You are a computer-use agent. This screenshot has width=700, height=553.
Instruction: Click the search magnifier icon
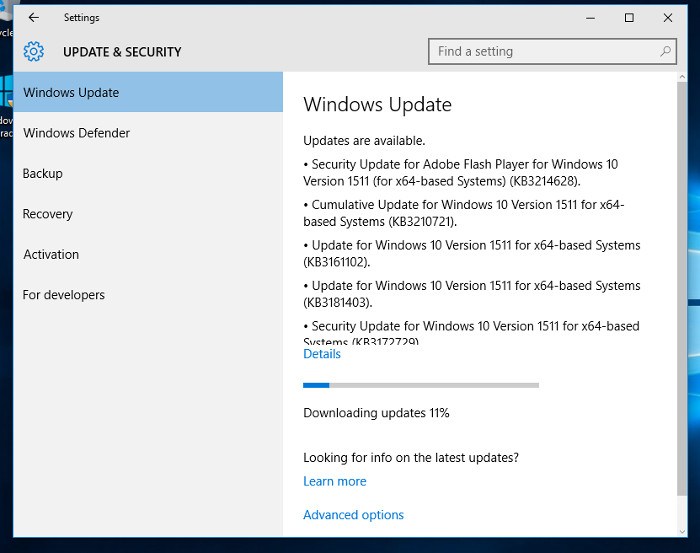click(665, 51)
